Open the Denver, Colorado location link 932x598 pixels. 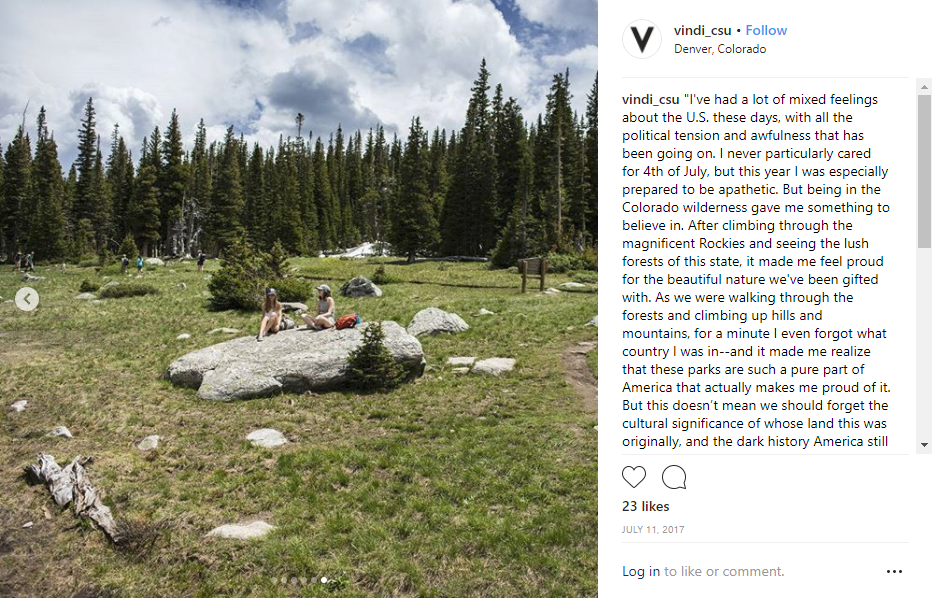click(x=720, y=49)
